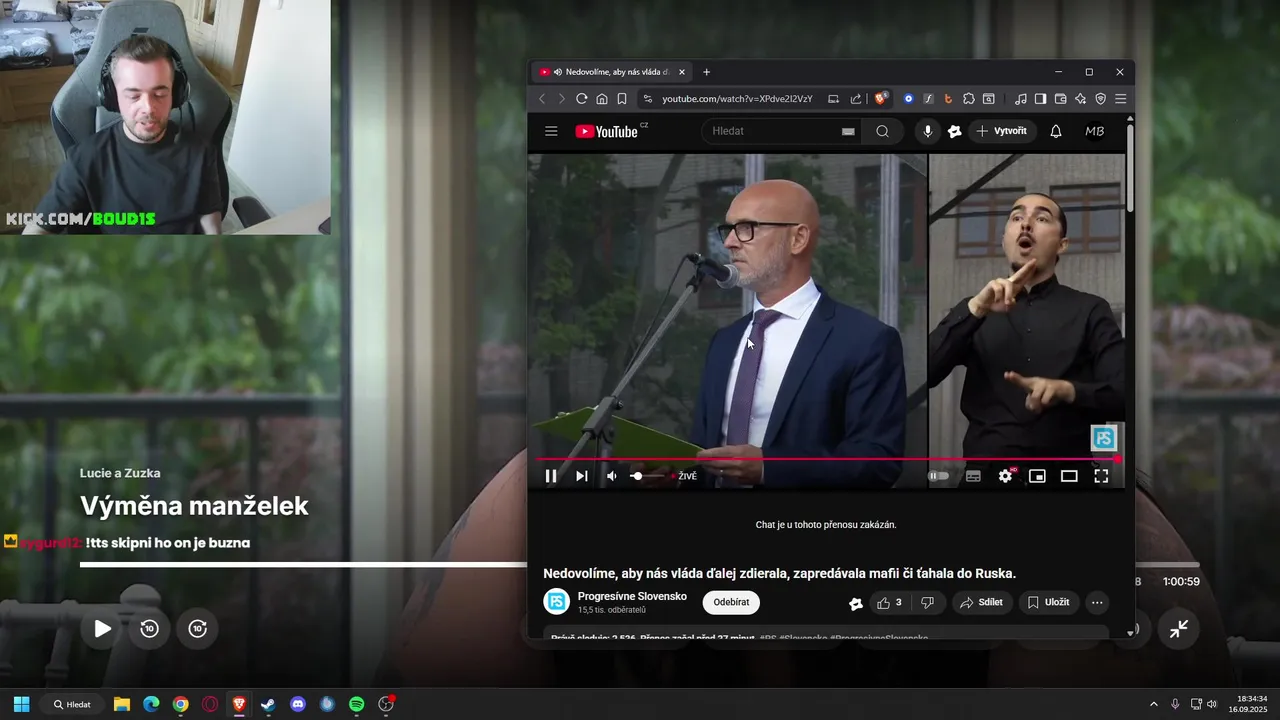Viewport: 1280px width, 720px height.
Task: Mute the YouTube player volume icon
Action: (x=612, y=476)
